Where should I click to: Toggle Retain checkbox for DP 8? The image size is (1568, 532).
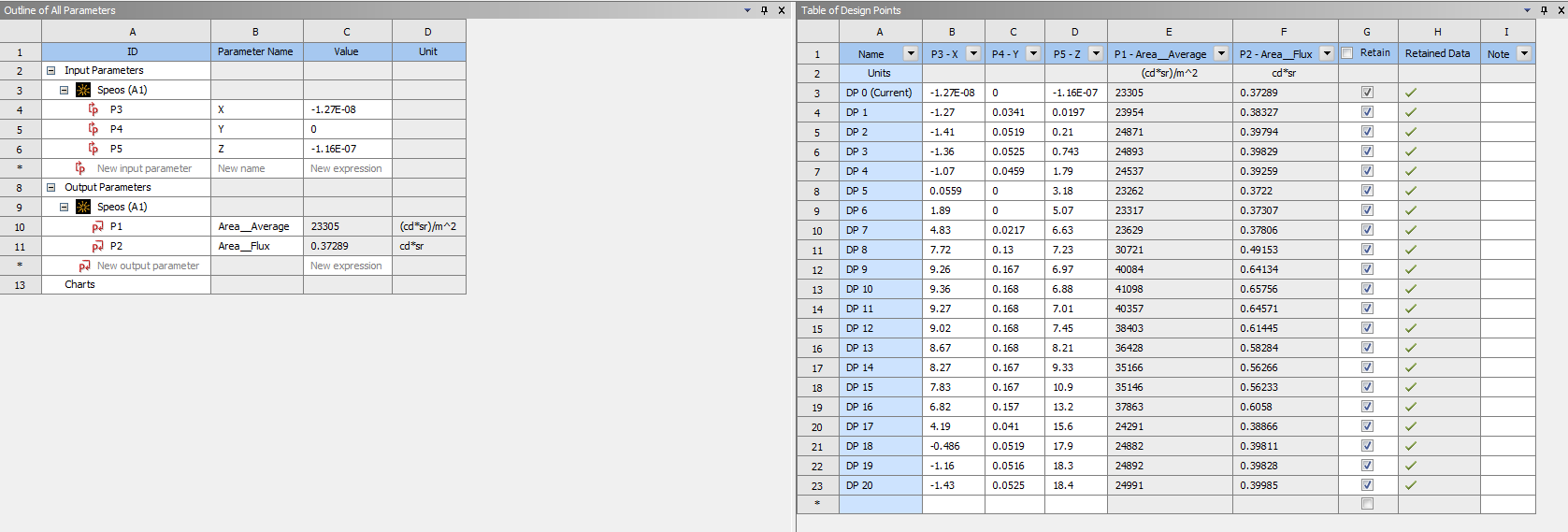pos(1367,250)
